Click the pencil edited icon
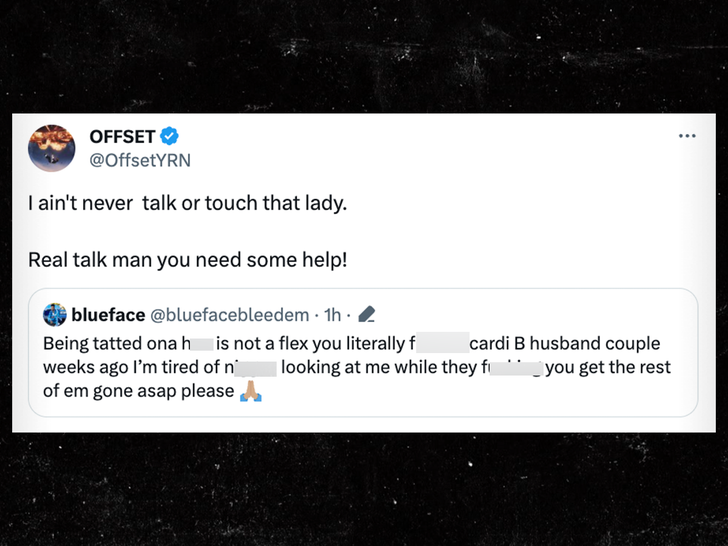Screen dimensions: 728x546 click(365, 315)
